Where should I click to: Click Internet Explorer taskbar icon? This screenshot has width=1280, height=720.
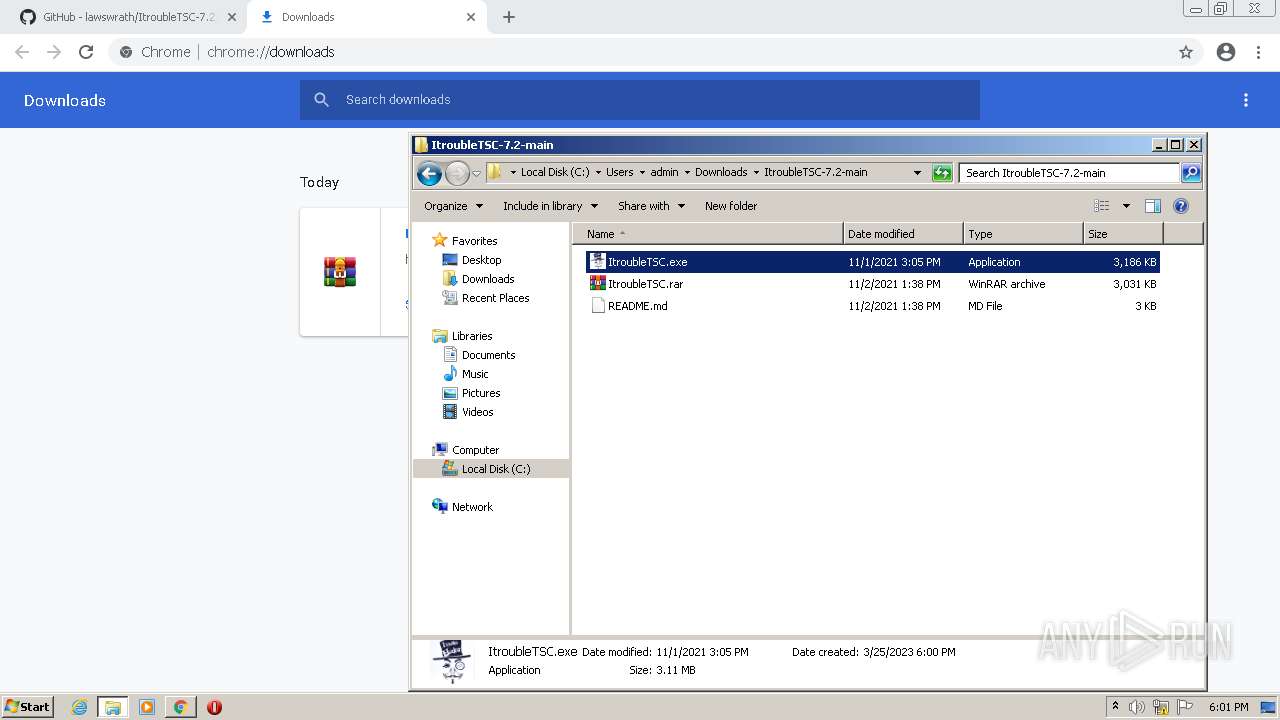point(80,707)
